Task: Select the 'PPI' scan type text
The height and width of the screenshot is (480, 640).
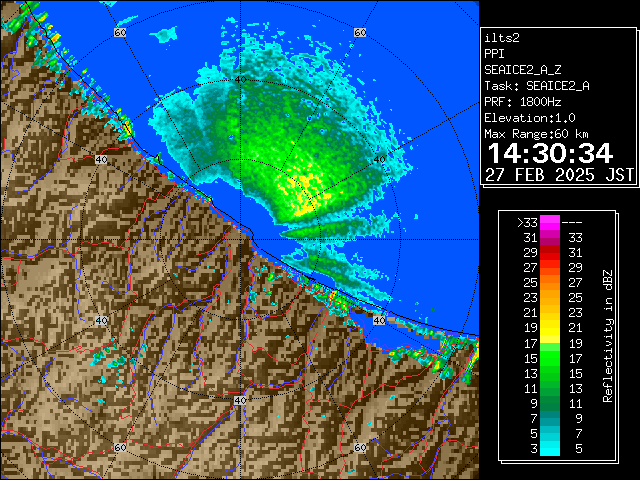Action: click(x=494, y=54)
